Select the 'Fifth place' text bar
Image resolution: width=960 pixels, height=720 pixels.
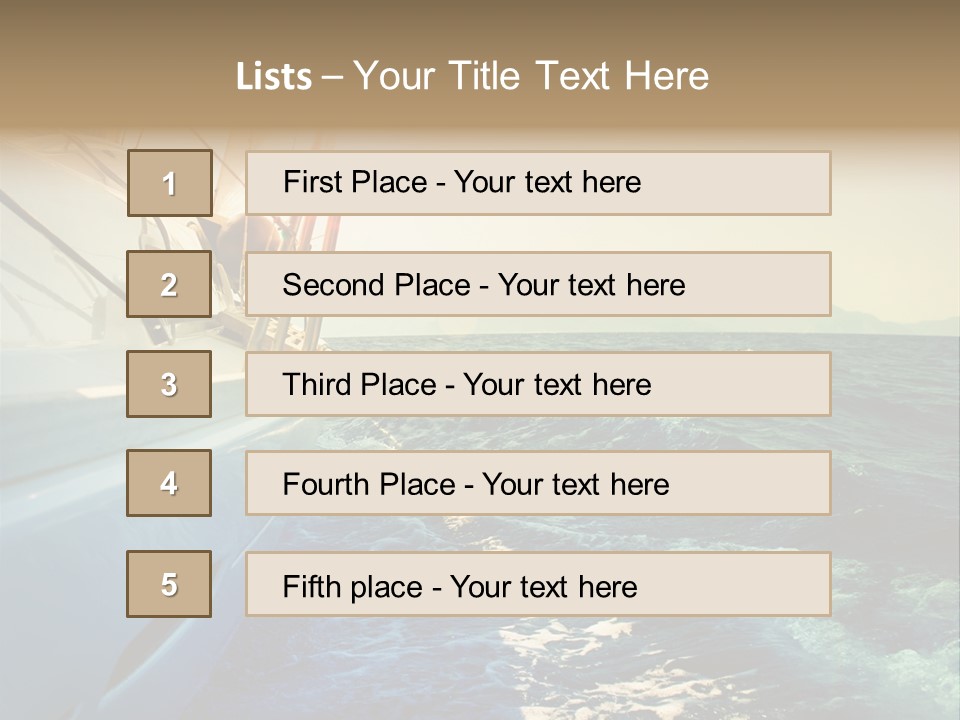(538, 585)
